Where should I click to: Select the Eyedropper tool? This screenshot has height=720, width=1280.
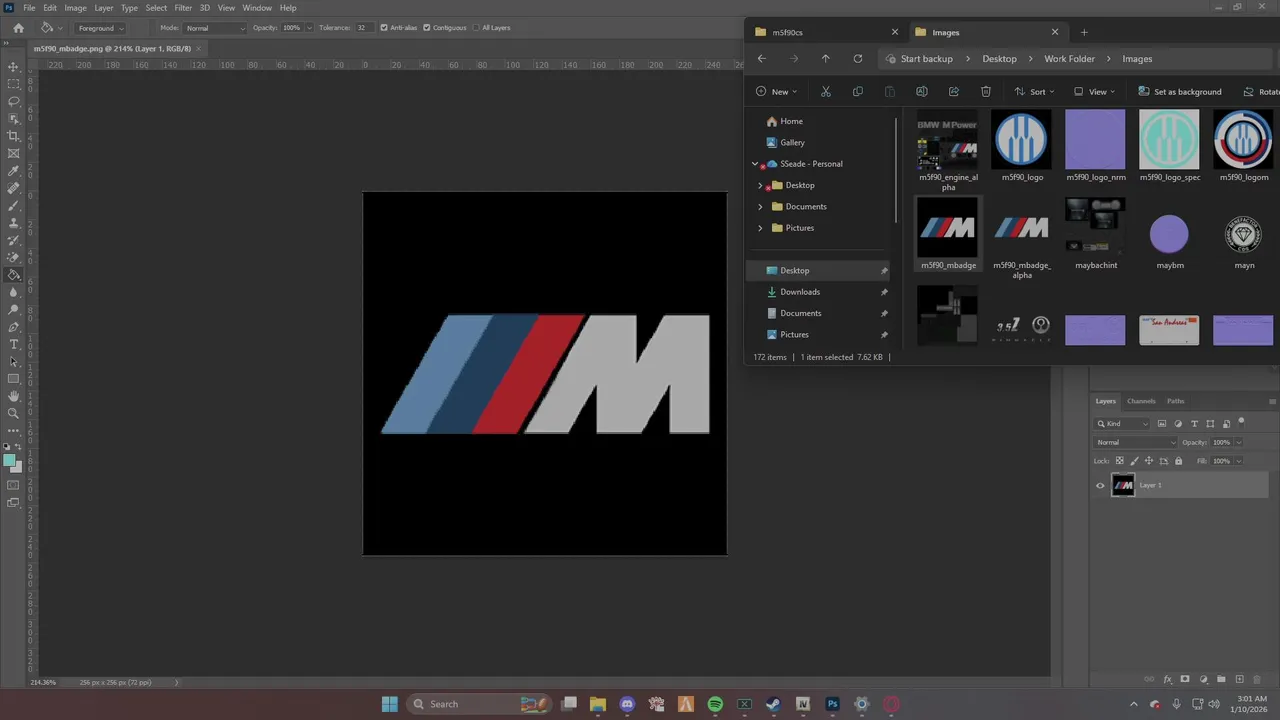[x=13, y=171]
